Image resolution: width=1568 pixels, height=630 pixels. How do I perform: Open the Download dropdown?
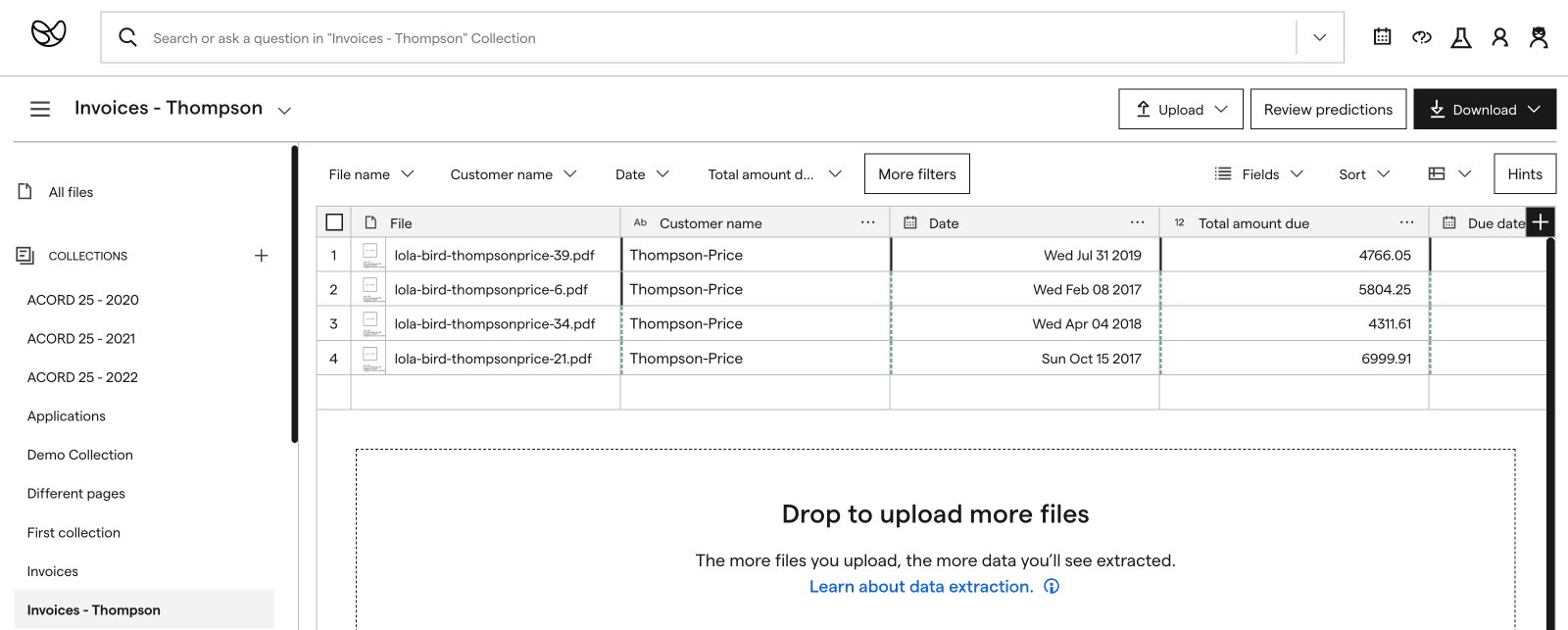(1485, 109)
